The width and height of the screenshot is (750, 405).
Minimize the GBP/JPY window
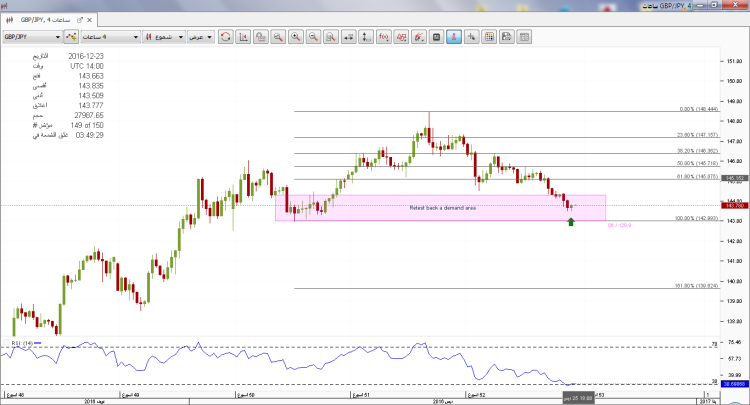701,5
